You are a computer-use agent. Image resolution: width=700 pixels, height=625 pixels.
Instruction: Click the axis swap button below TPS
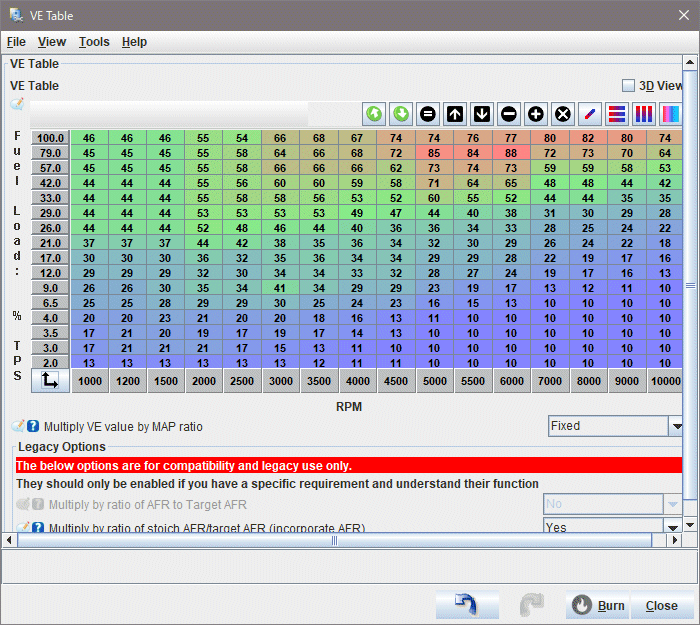(50, 381)
